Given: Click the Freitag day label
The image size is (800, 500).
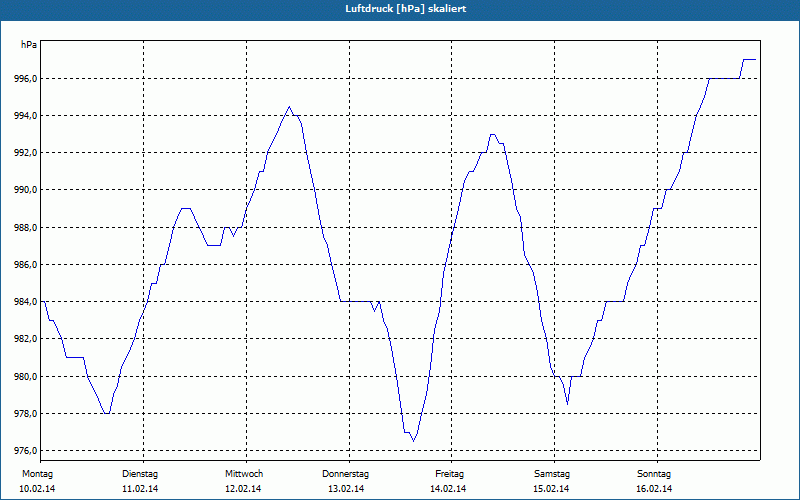Looking at the screenshot, I should point(449,474).
